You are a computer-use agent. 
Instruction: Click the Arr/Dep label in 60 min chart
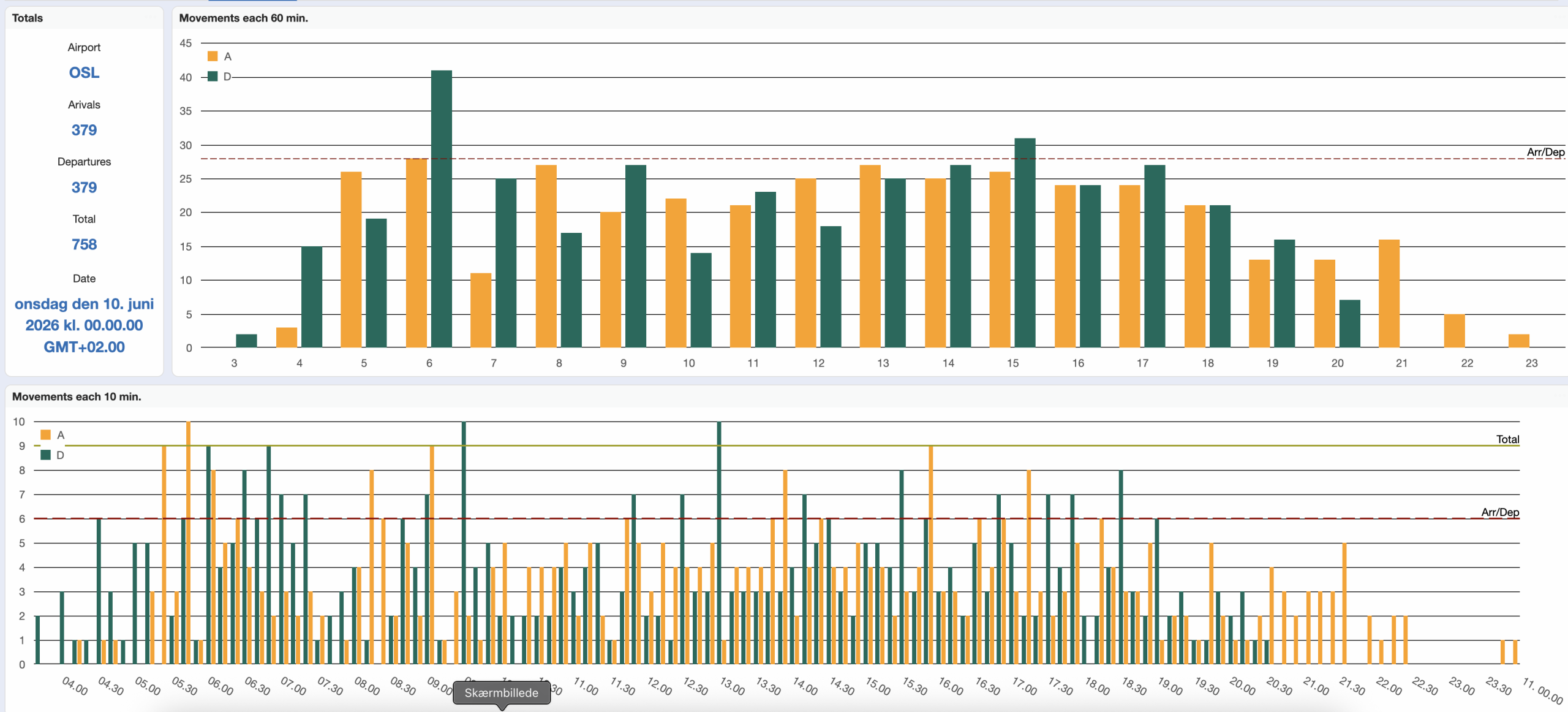tap(1545, 152)
